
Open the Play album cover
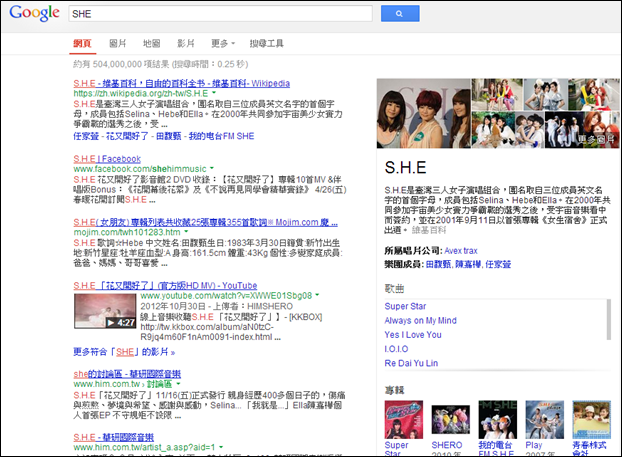point(545,419)
